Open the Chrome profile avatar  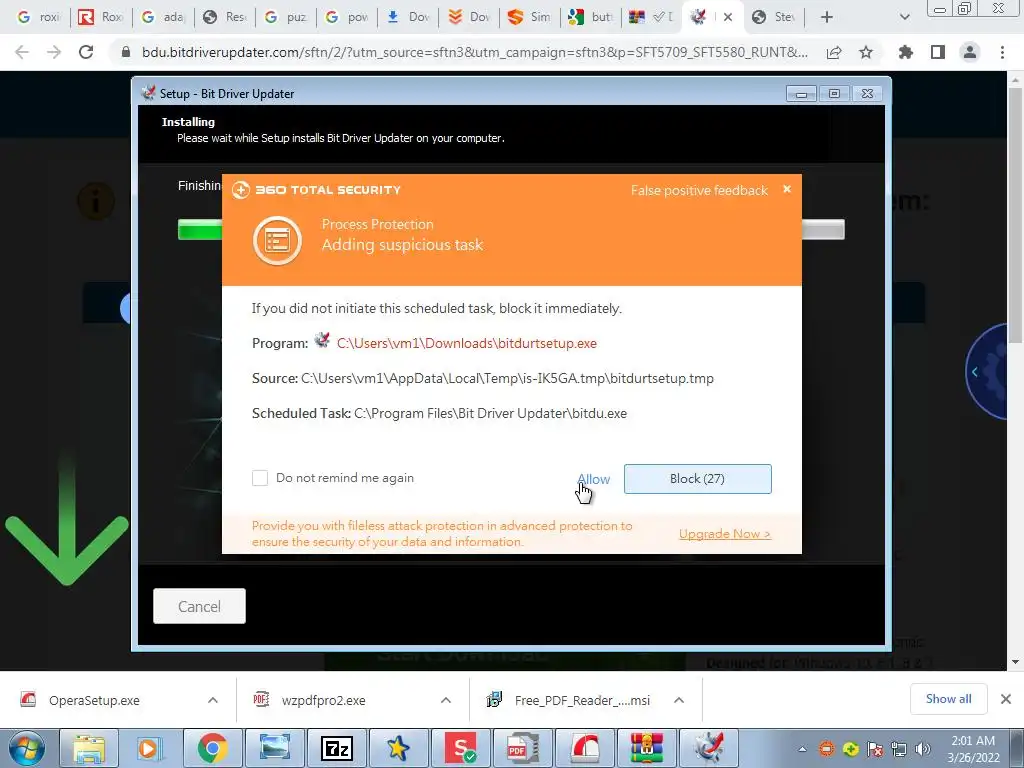pyautogui.click(x=970, y=52)
